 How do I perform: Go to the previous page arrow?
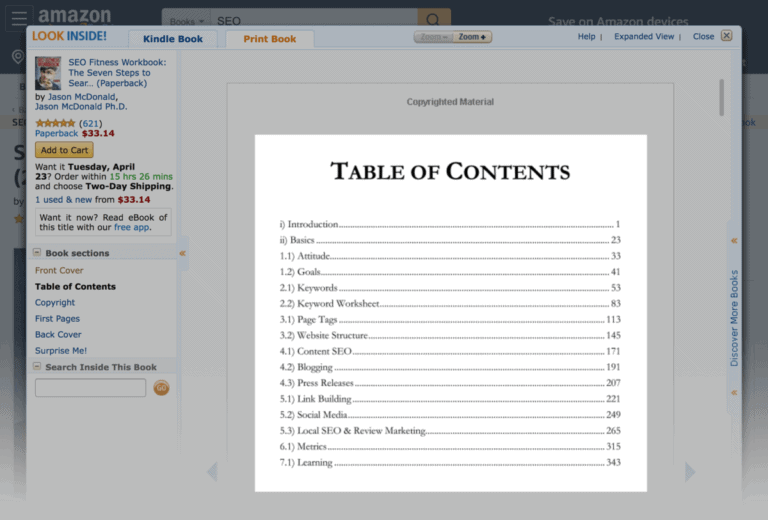point(212,472)
